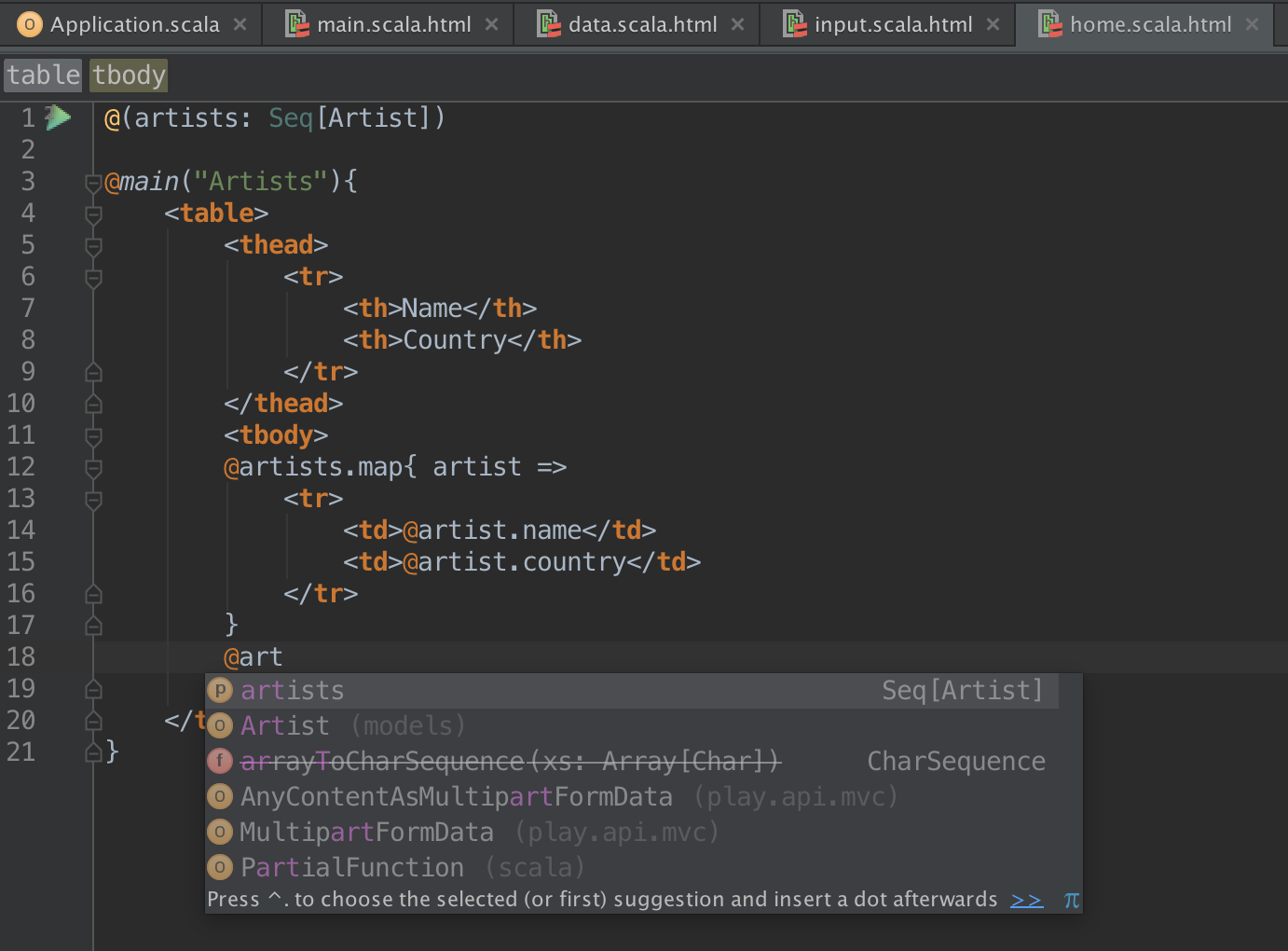Screen dimensions: 1288x951
Task: Click the Application.scala tab's orange file icon
Action: coord(30,25)
